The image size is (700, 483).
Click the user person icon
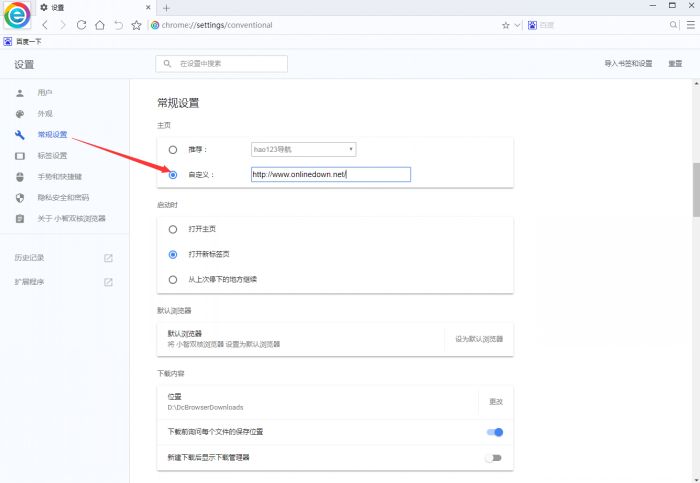pos(20,93)
